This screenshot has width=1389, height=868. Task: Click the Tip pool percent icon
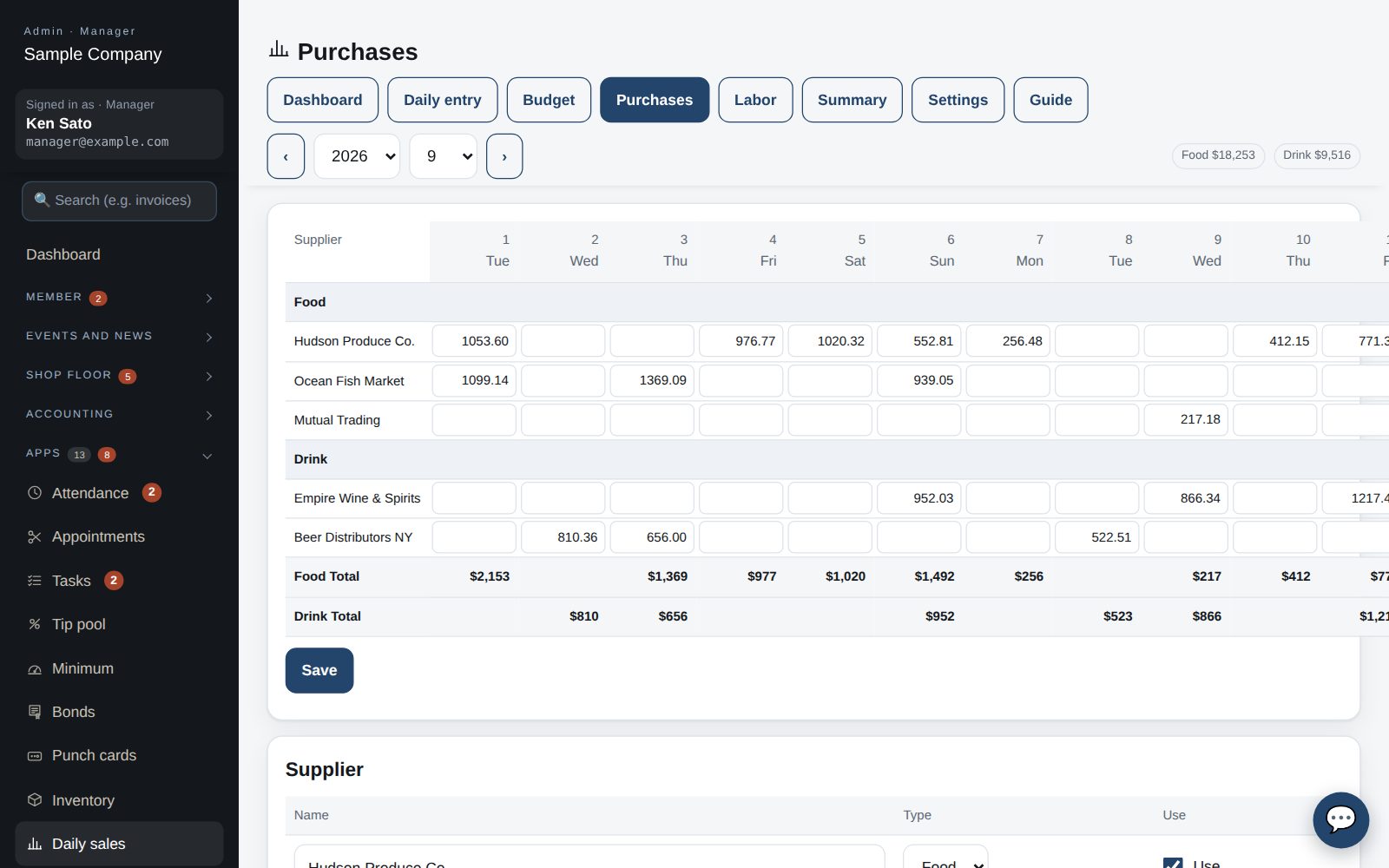click(35, 624)
